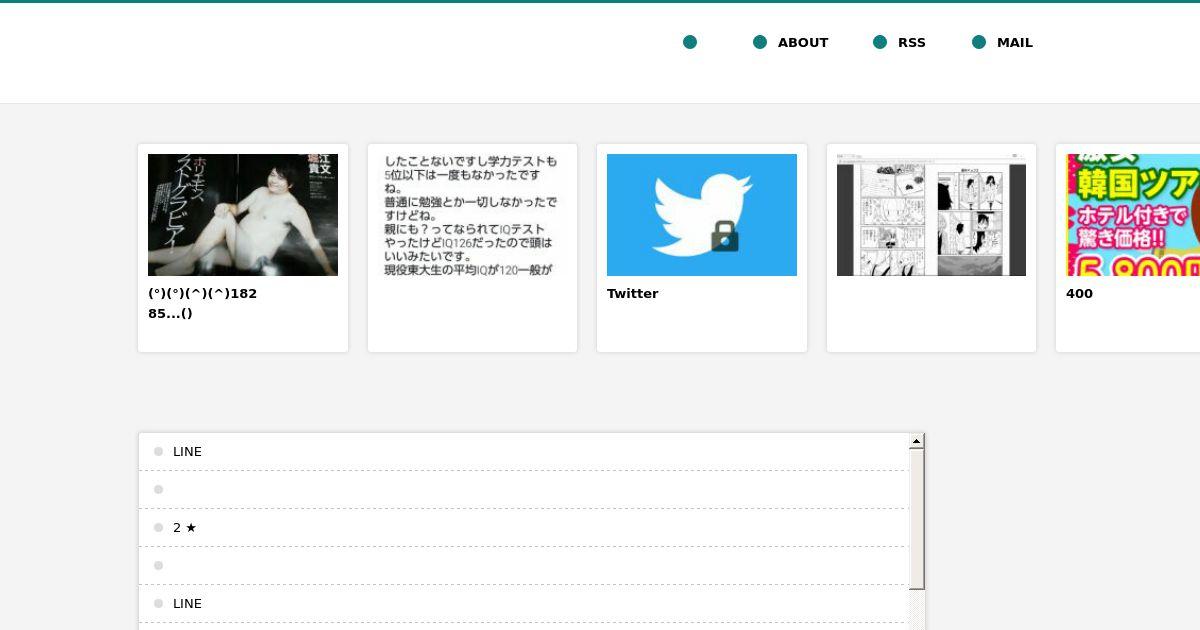The width and height of the screenshot is (1200, 630).
Task: Click the teal dot beside ABOUT
Action: tap(760, 42)
